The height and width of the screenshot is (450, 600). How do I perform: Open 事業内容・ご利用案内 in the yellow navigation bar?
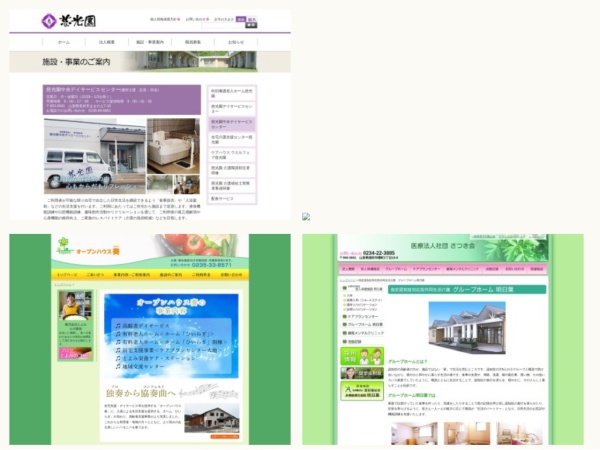click(x=132, y=275)
